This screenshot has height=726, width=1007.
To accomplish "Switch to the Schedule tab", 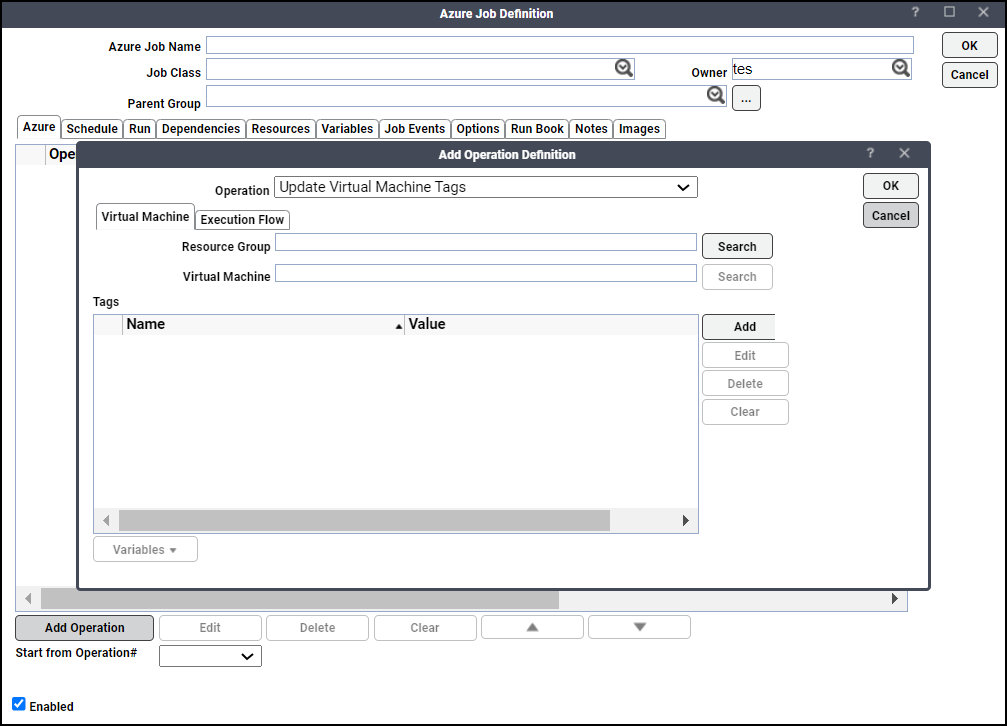I will [92, 129].
